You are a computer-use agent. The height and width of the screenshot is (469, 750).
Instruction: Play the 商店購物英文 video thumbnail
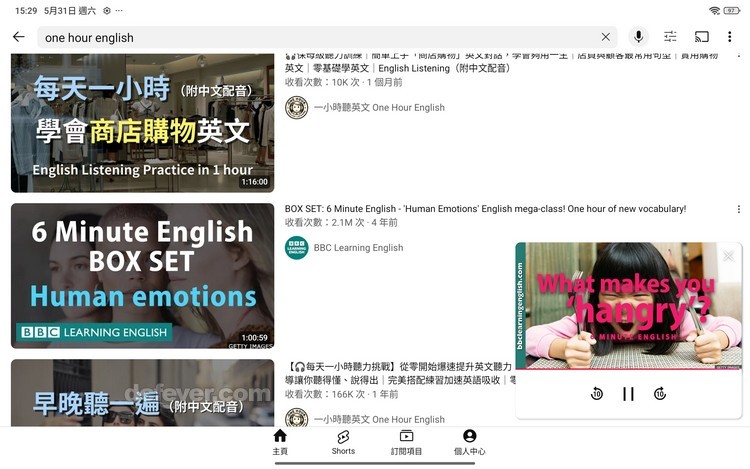(143, 123)
